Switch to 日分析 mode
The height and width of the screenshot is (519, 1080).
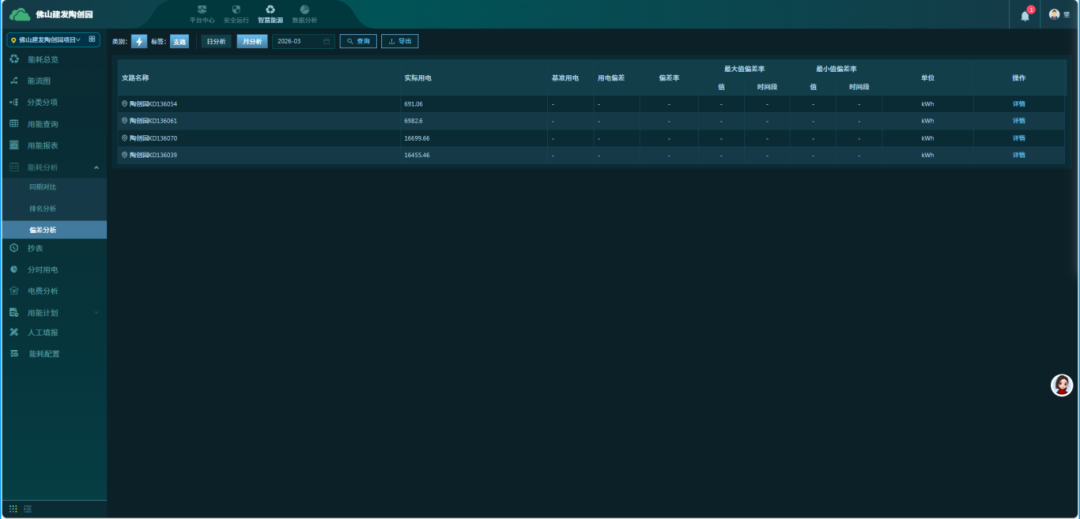pyautogui.click(x=215, y=41)
